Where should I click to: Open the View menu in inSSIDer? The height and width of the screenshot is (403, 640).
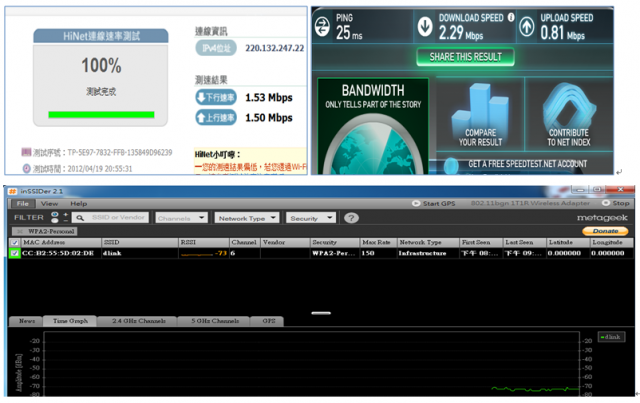(x=49, y=203)
